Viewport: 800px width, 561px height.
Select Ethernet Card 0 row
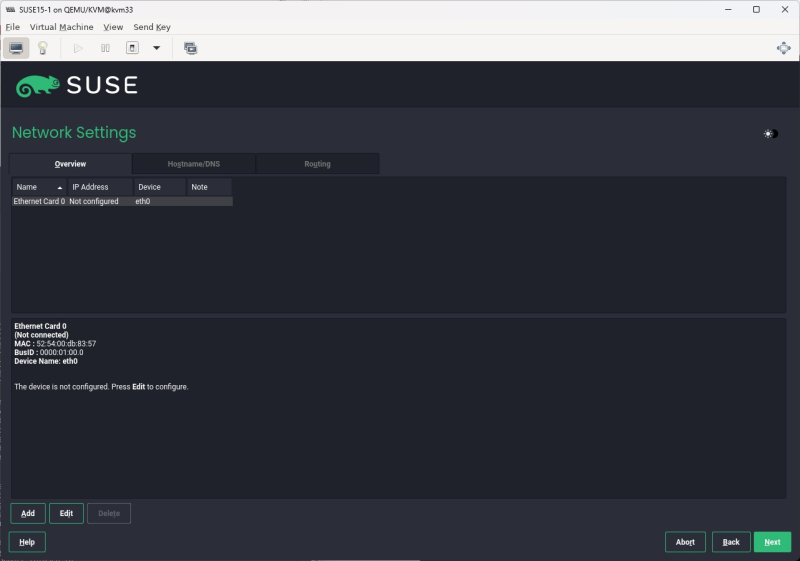coord(122,201)
